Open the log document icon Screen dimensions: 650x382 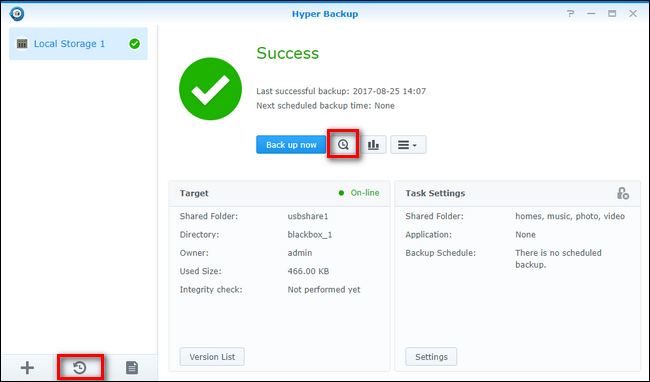(132, 367)
